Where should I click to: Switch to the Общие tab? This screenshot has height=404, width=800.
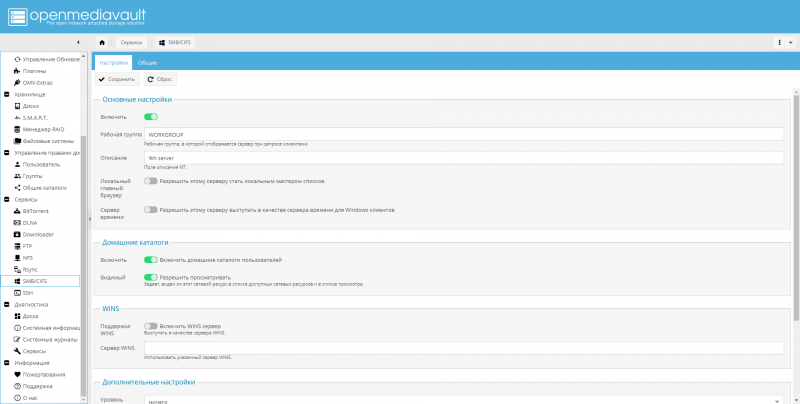[147, 63]
